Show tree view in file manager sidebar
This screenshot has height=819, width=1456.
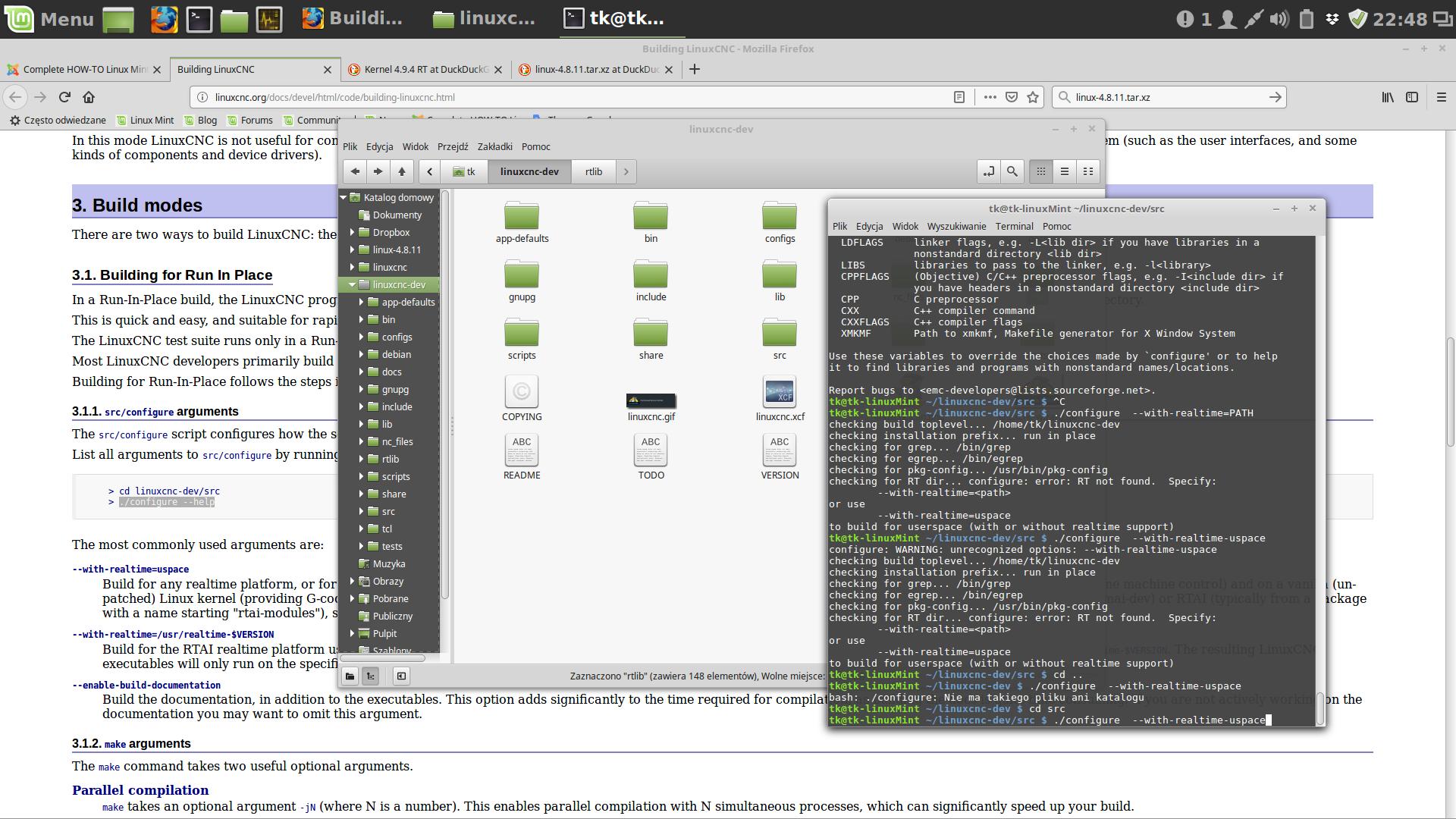coord(371,676)
